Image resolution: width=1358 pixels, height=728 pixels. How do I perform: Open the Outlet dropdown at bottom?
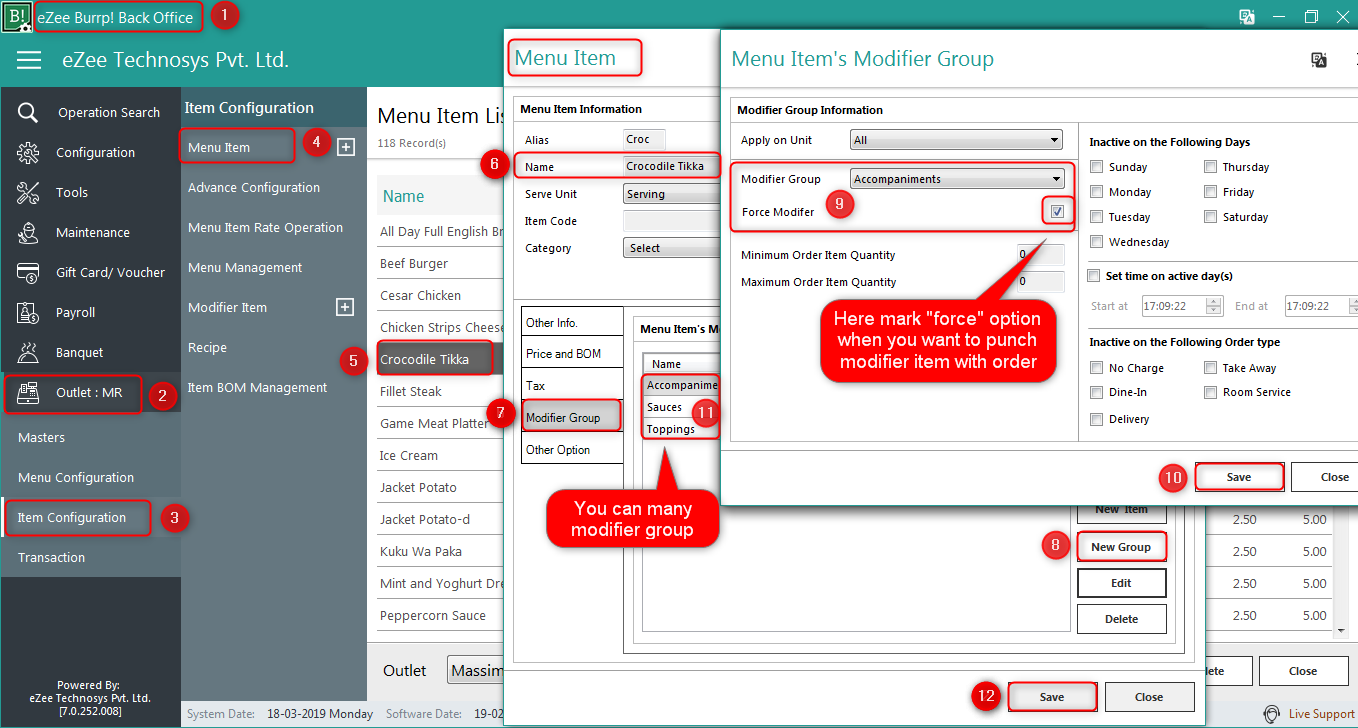point(475,671)
